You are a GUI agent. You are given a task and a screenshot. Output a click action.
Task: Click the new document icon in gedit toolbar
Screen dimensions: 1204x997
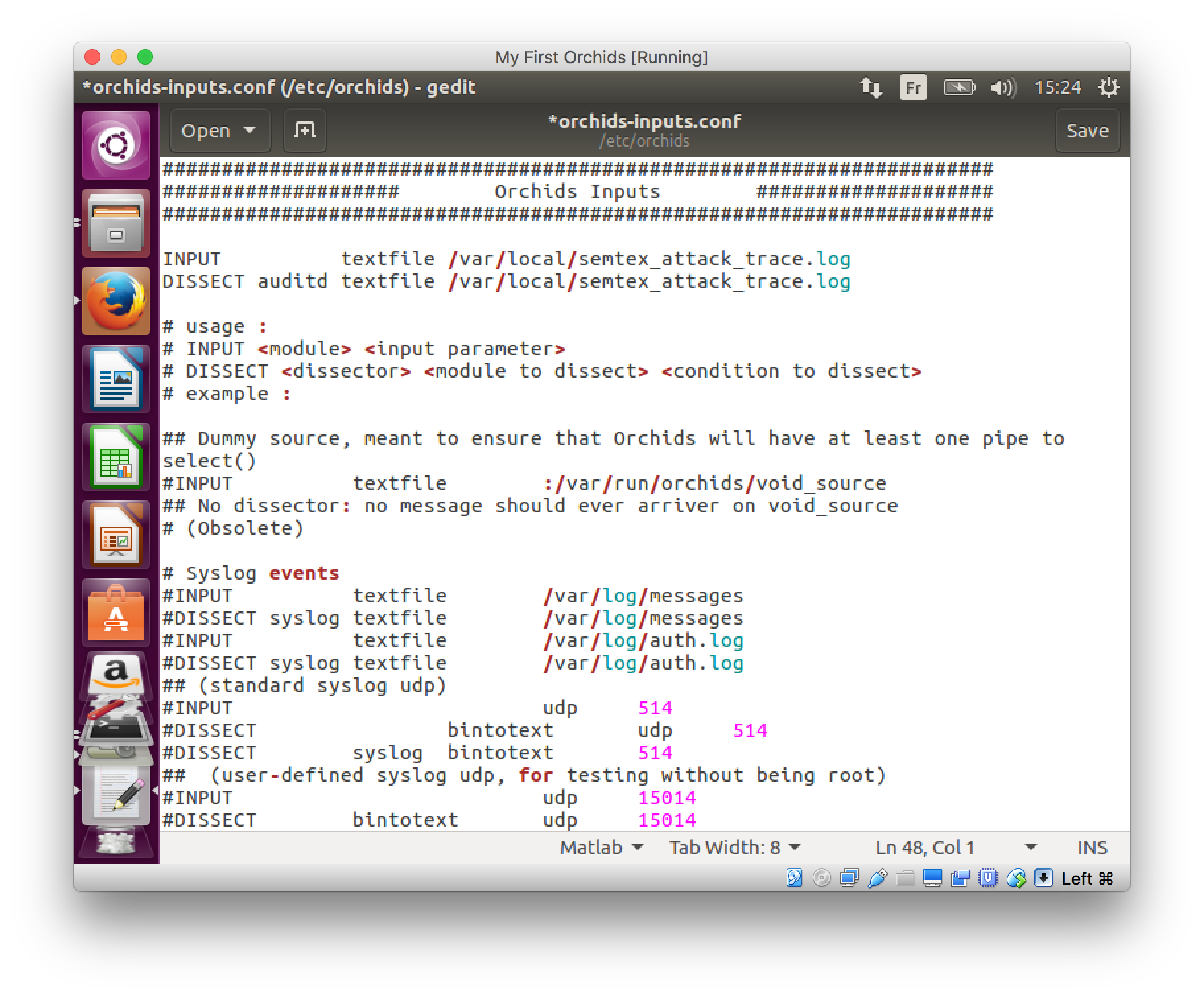pos(304,130)
